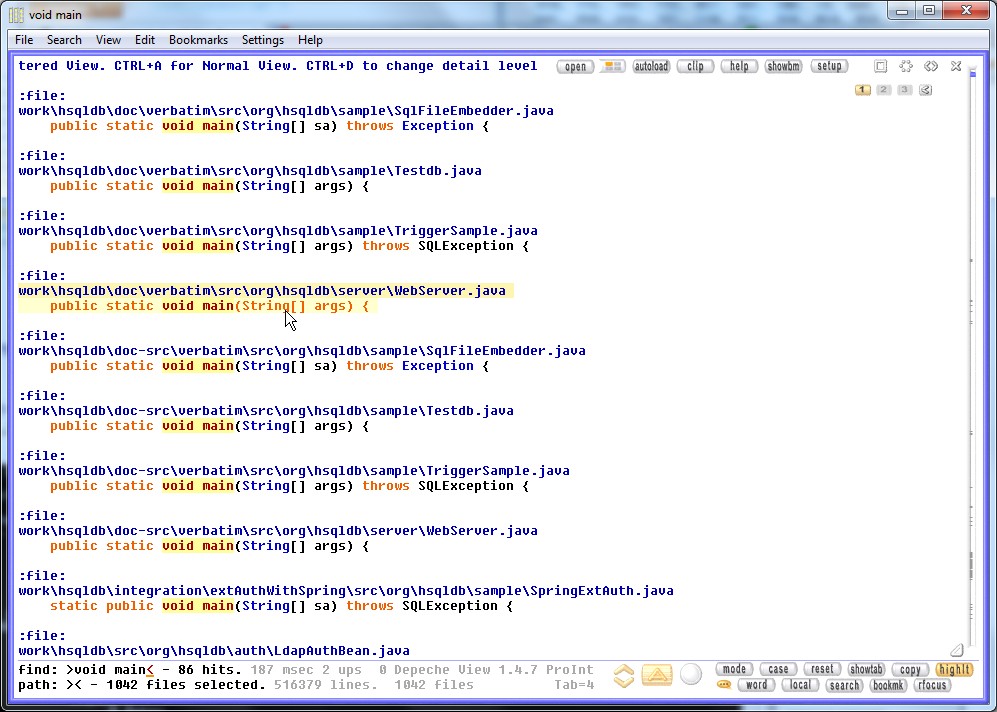Click the X icon in the top toolbar
Viewport: 997px width, 712px height.
point(956,67)
